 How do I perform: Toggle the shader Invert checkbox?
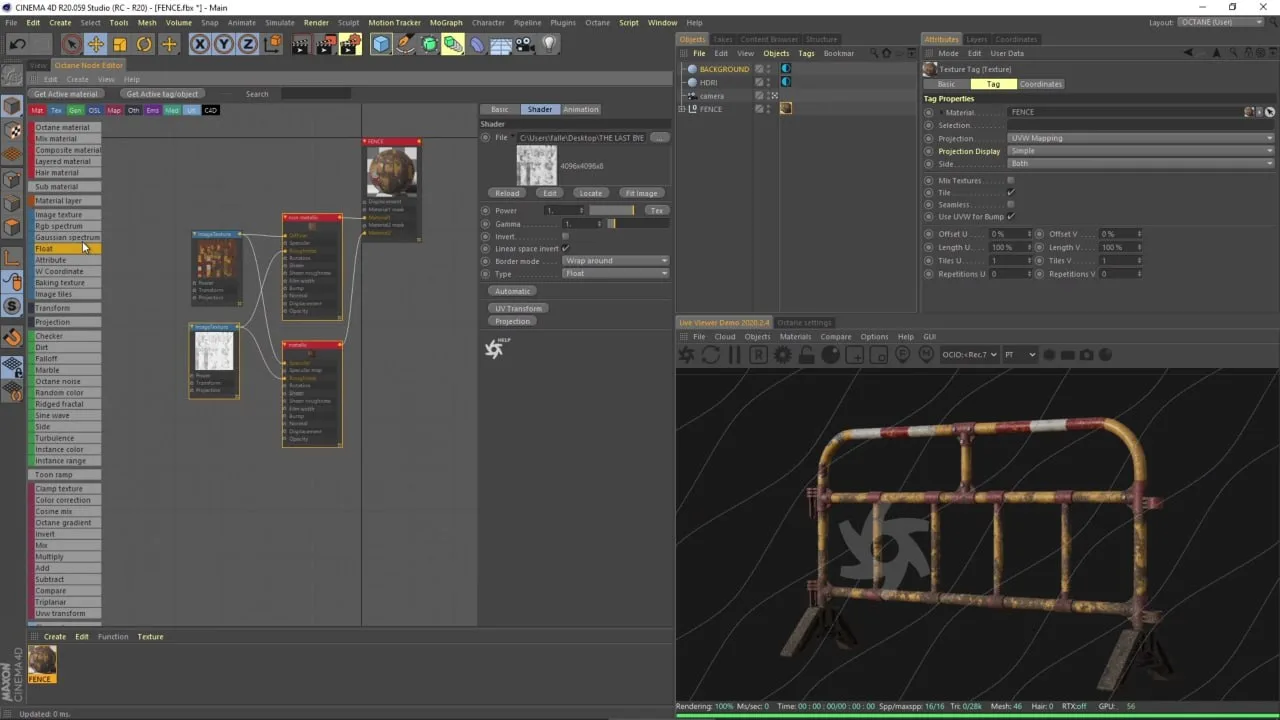pos(565,236)
